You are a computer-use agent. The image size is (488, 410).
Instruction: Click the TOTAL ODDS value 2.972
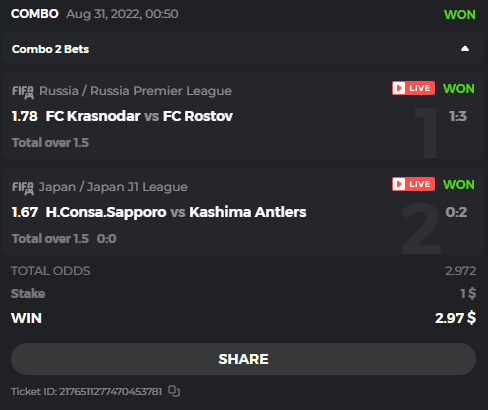(x=460, y=271)
